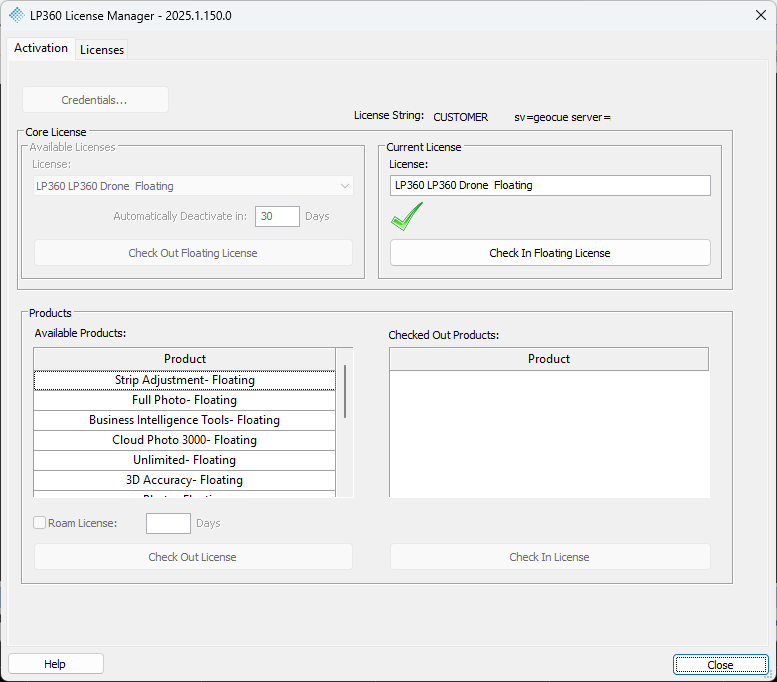Click the Check Out License button
Viewport: 777px width, 682px height.
pos(193,557)
